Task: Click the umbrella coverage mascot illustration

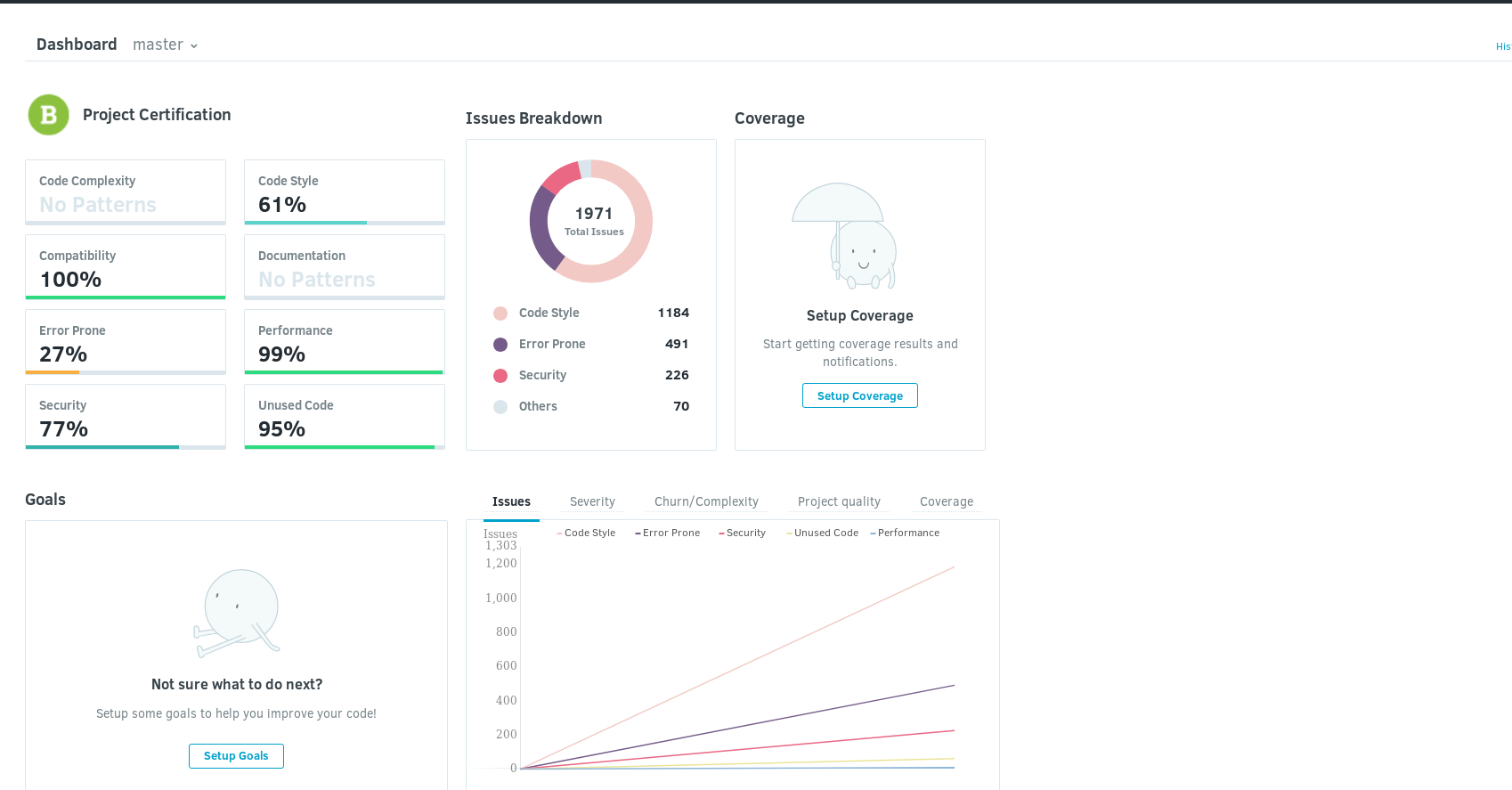Action: (x=844, y=236)
